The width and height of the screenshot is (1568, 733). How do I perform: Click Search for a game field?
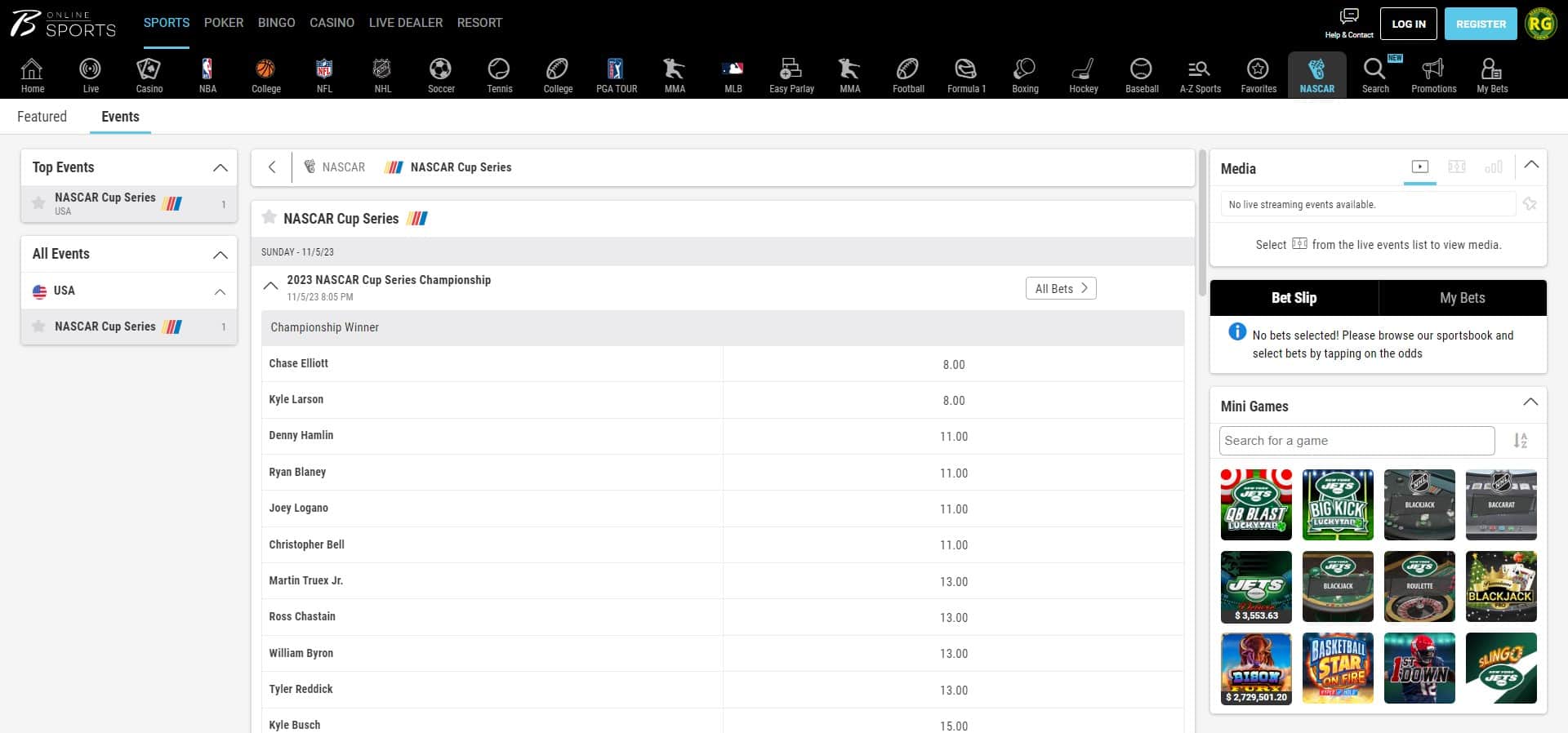[1356, 441]
